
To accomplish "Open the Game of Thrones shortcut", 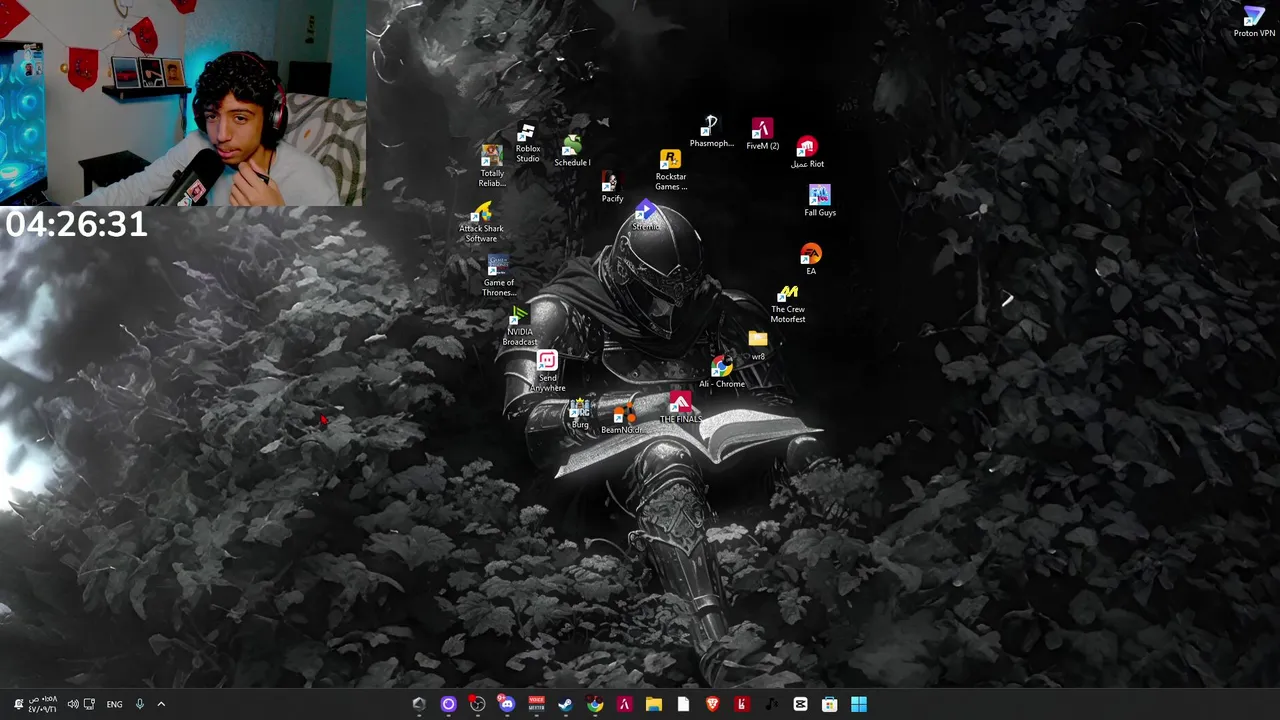I will point(498,277).
